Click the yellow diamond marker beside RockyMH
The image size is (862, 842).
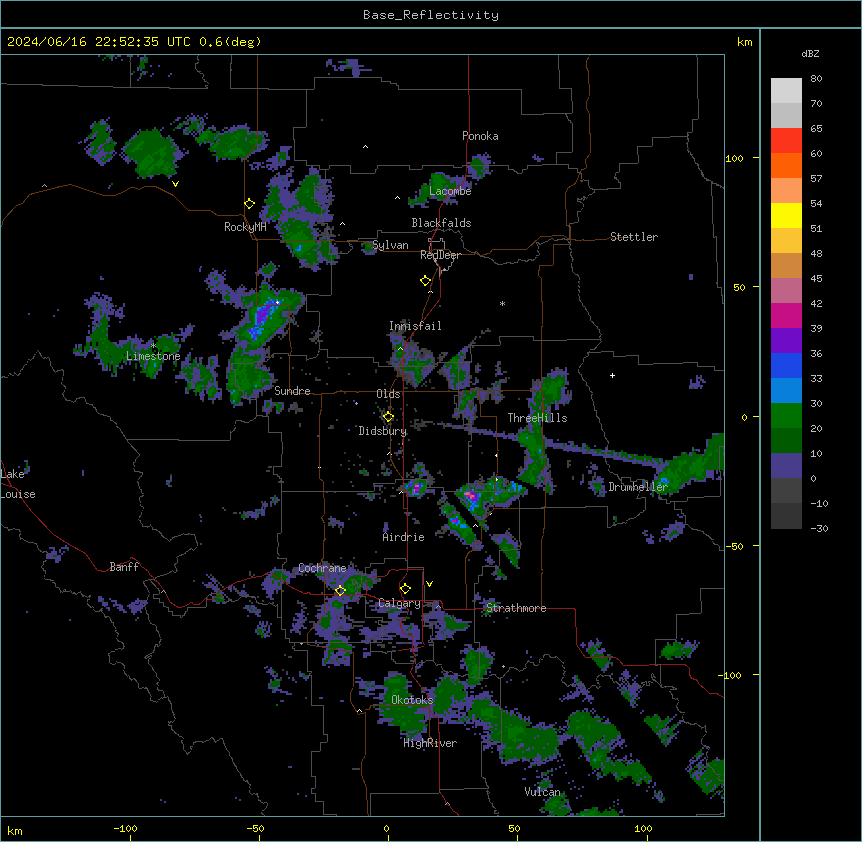pyautogui.click(x=249, y=204)
